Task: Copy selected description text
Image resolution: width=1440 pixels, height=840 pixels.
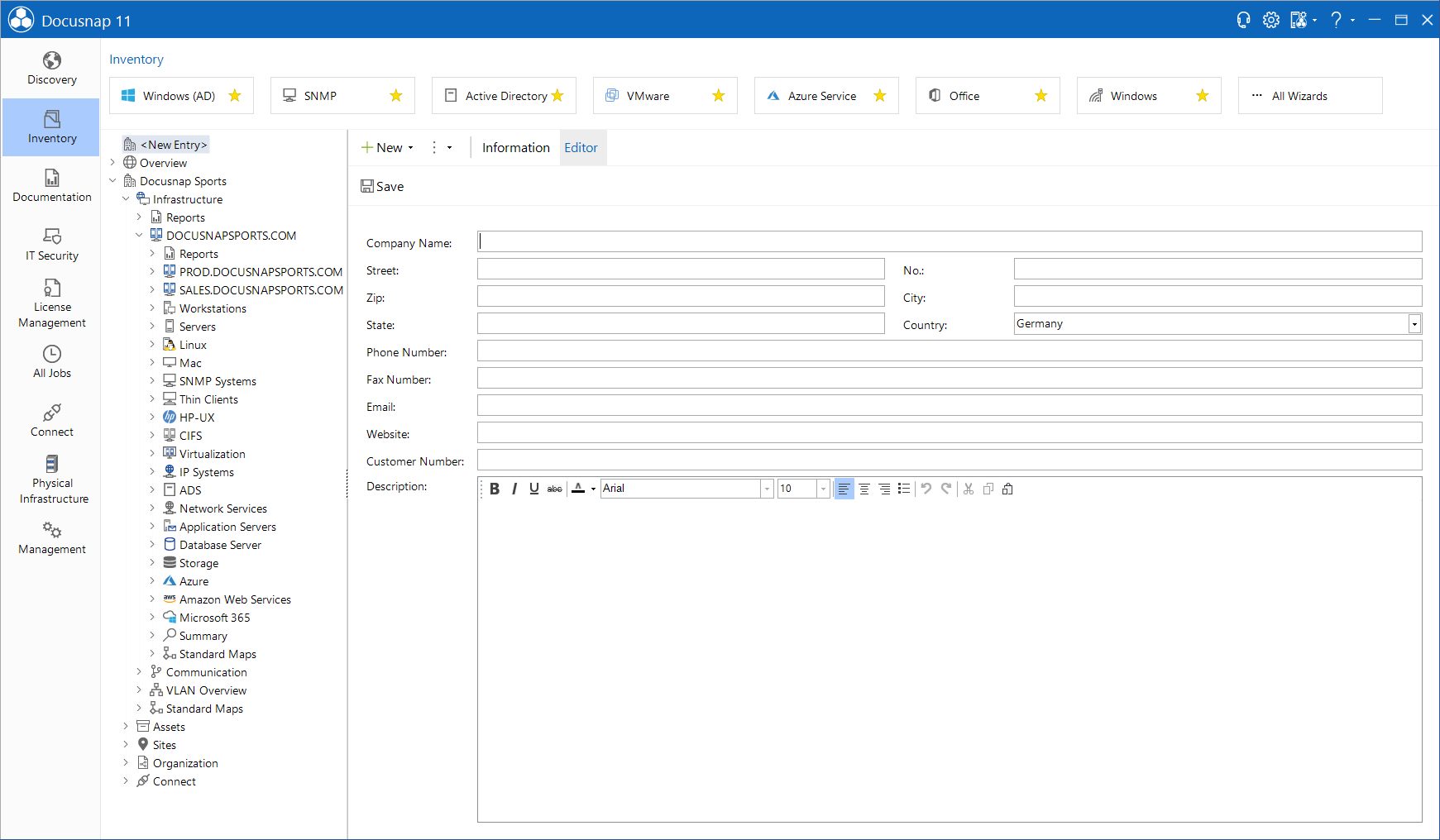Action: [x=988, y=489]
